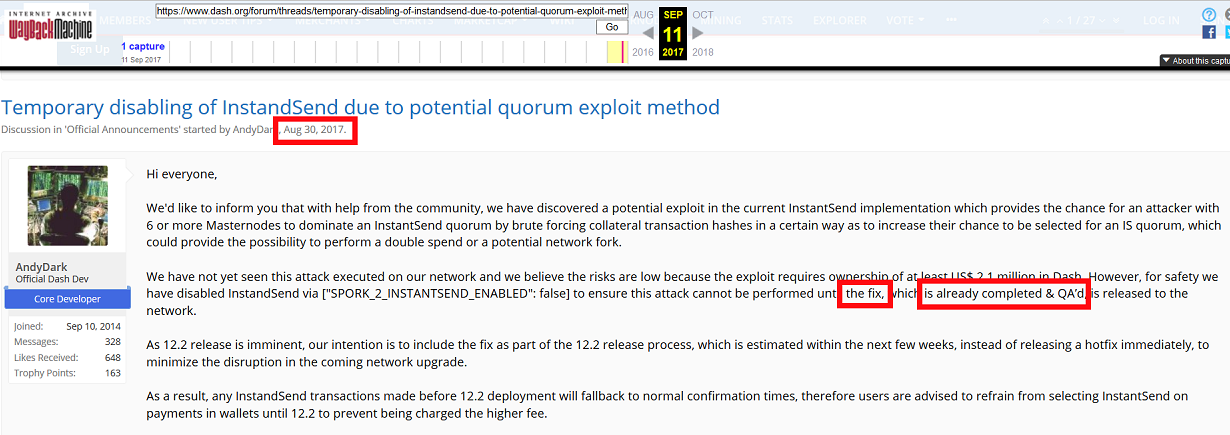The image size is (1230, 435).
Task: Click 'Official Dash Dev' user title
Action: tap(50, 278)
